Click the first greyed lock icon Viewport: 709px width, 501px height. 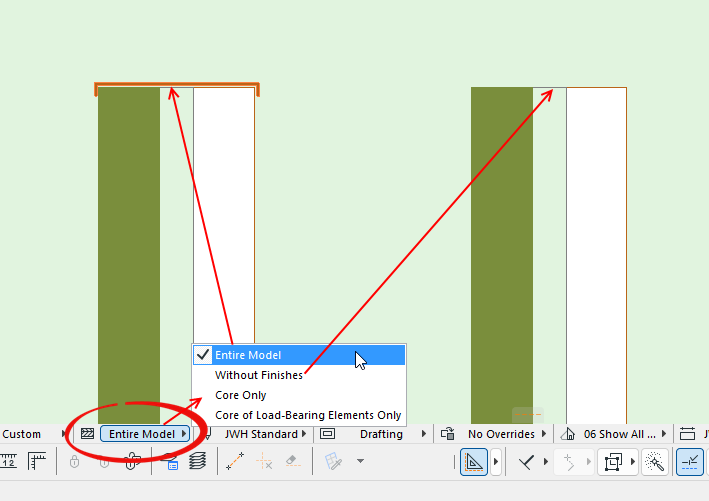[75, 462]
